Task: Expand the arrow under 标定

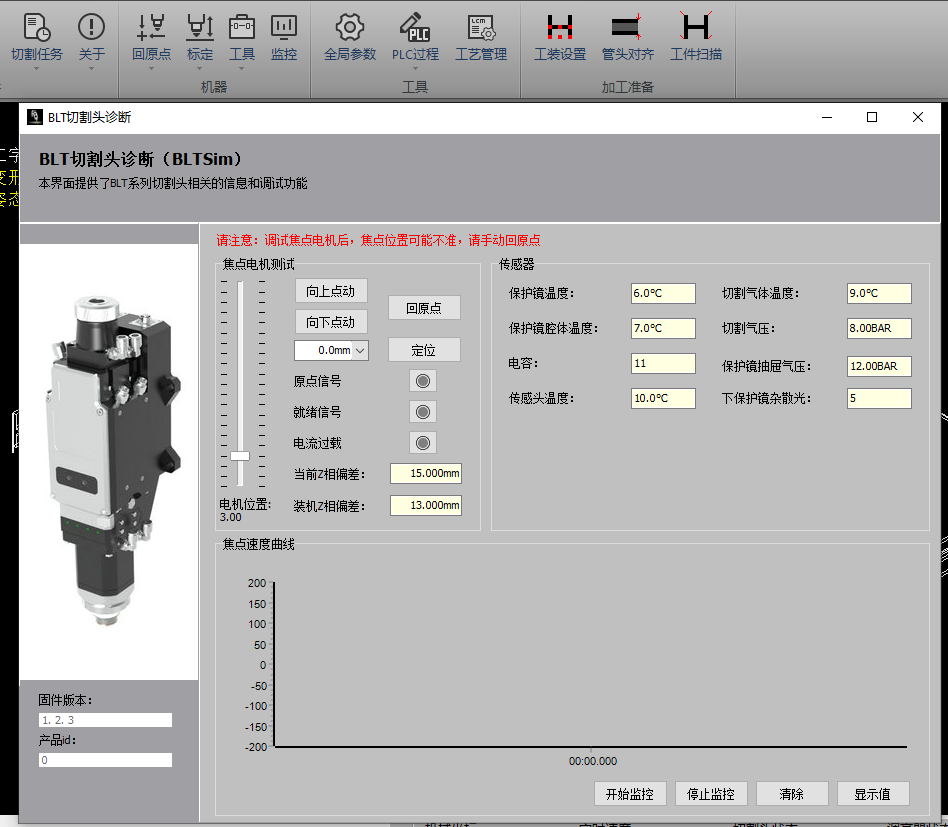Action: pyautogui.click(x=200, y=68)
